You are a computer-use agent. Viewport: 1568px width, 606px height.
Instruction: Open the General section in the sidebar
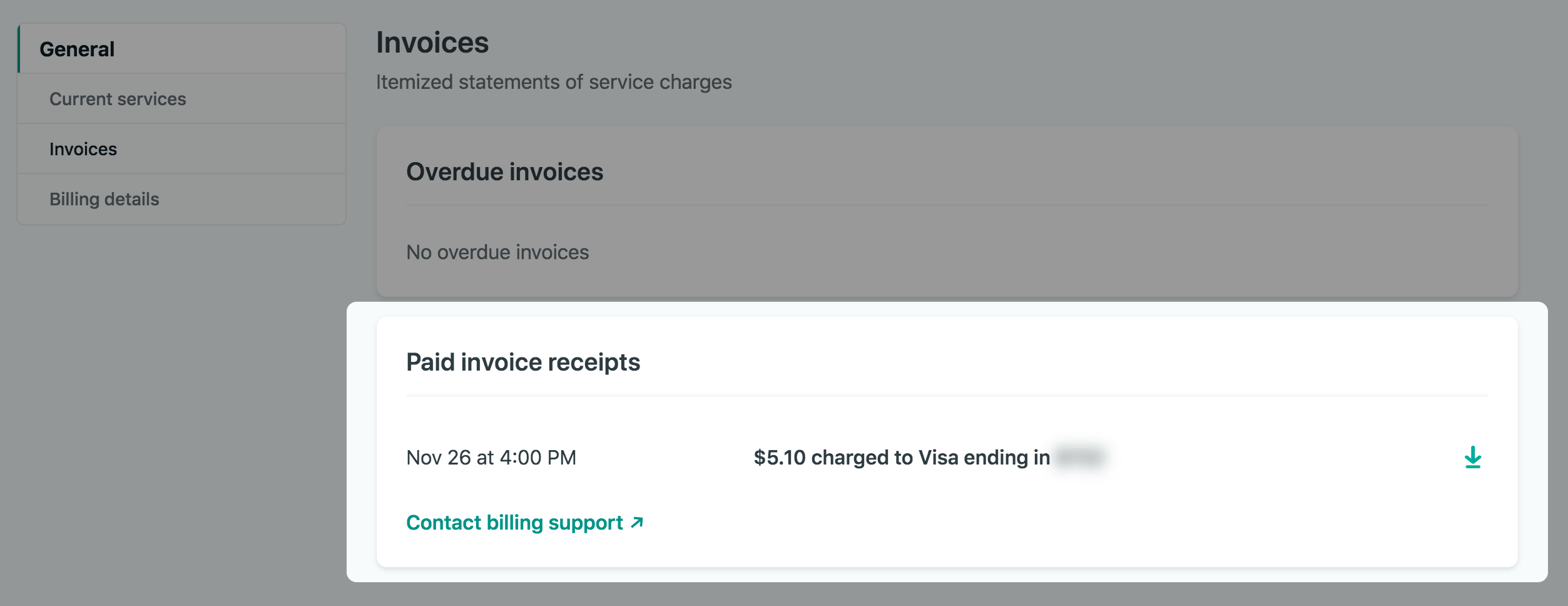[77, 49]
